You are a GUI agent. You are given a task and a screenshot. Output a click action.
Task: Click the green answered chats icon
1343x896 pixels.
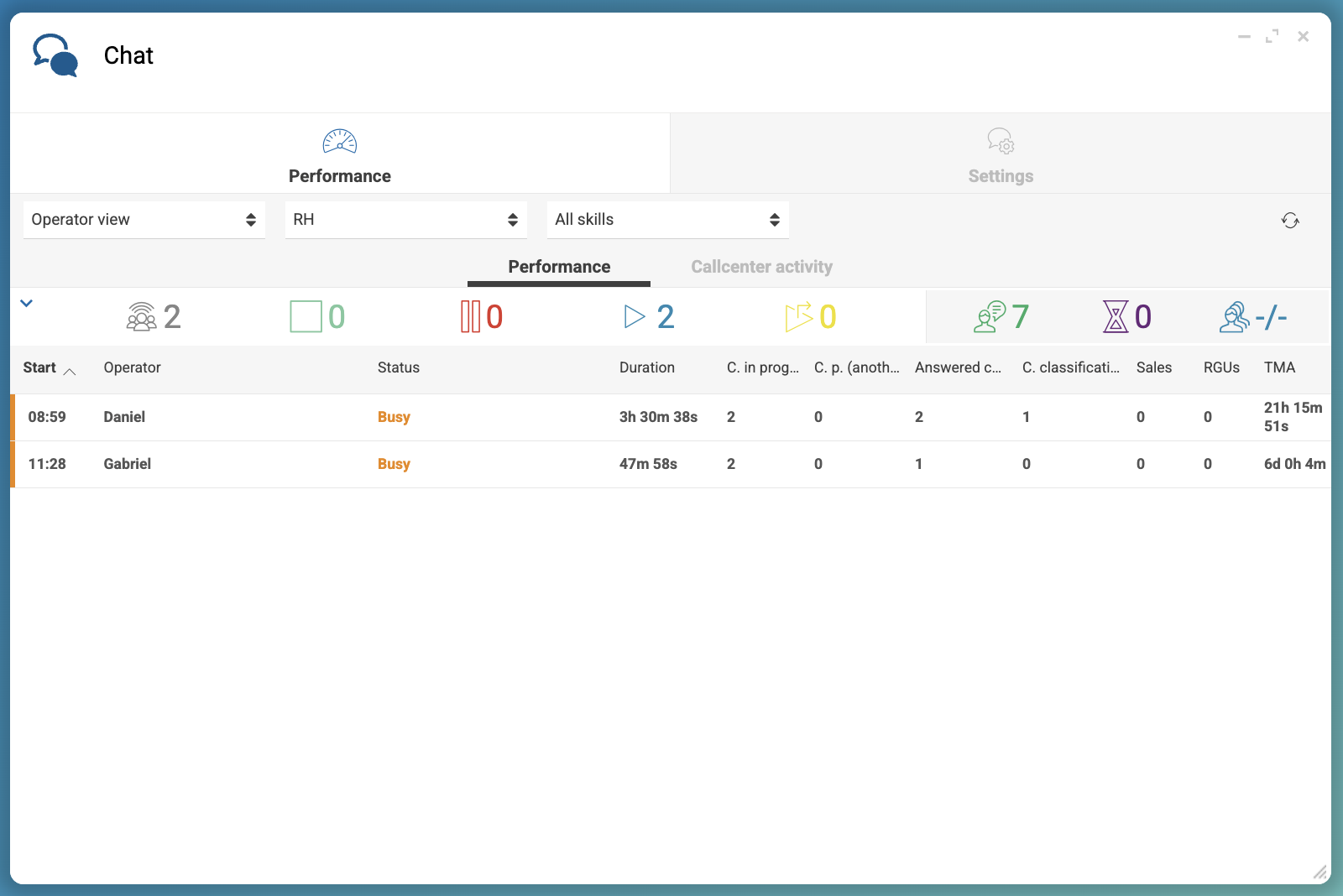pyautogui.click(x=990, y=316)
